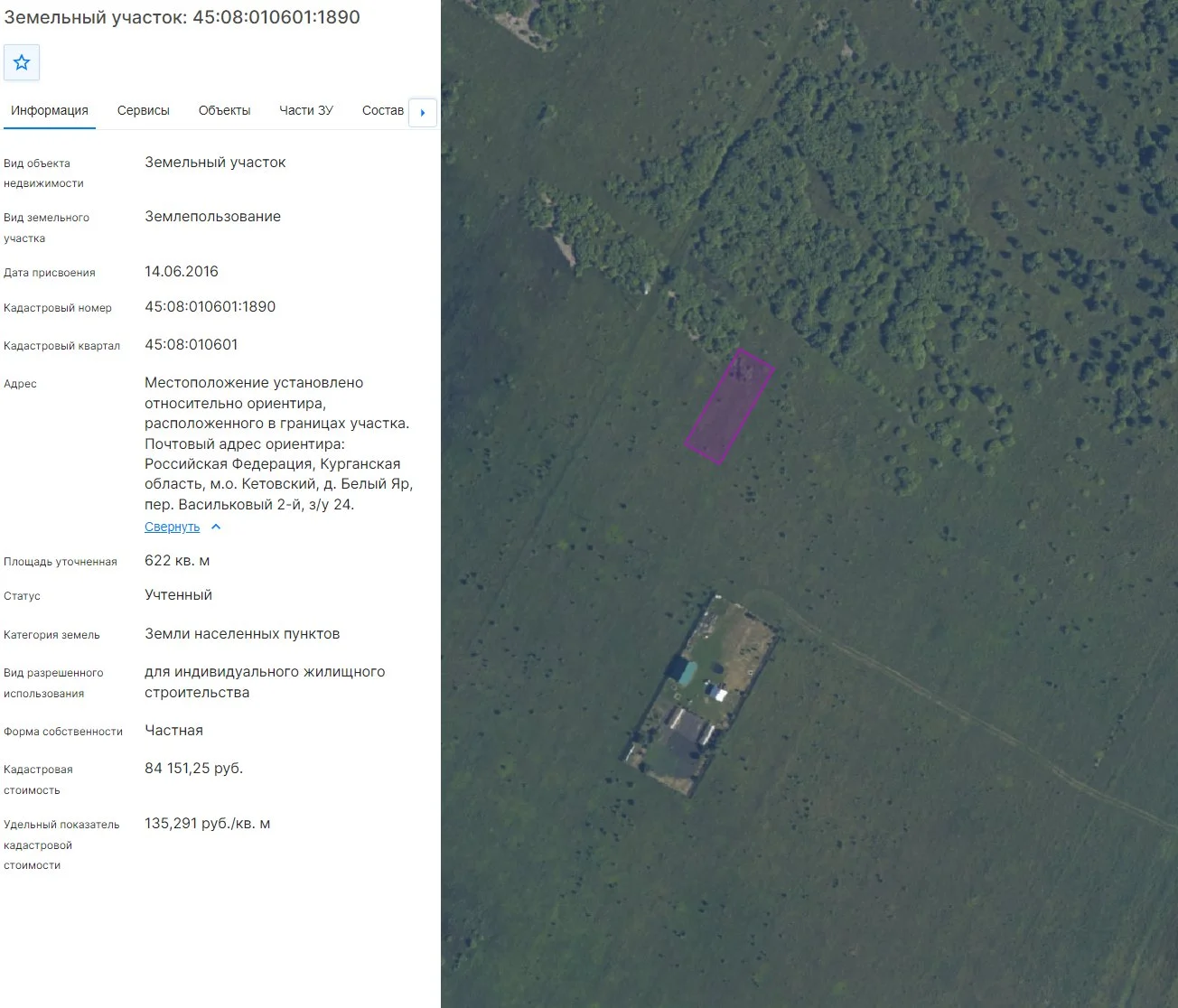Viewport: 1178px width, 1008px height.
Task: Click cadastral quarter value 45:08:010601
Action: (192, 345)
